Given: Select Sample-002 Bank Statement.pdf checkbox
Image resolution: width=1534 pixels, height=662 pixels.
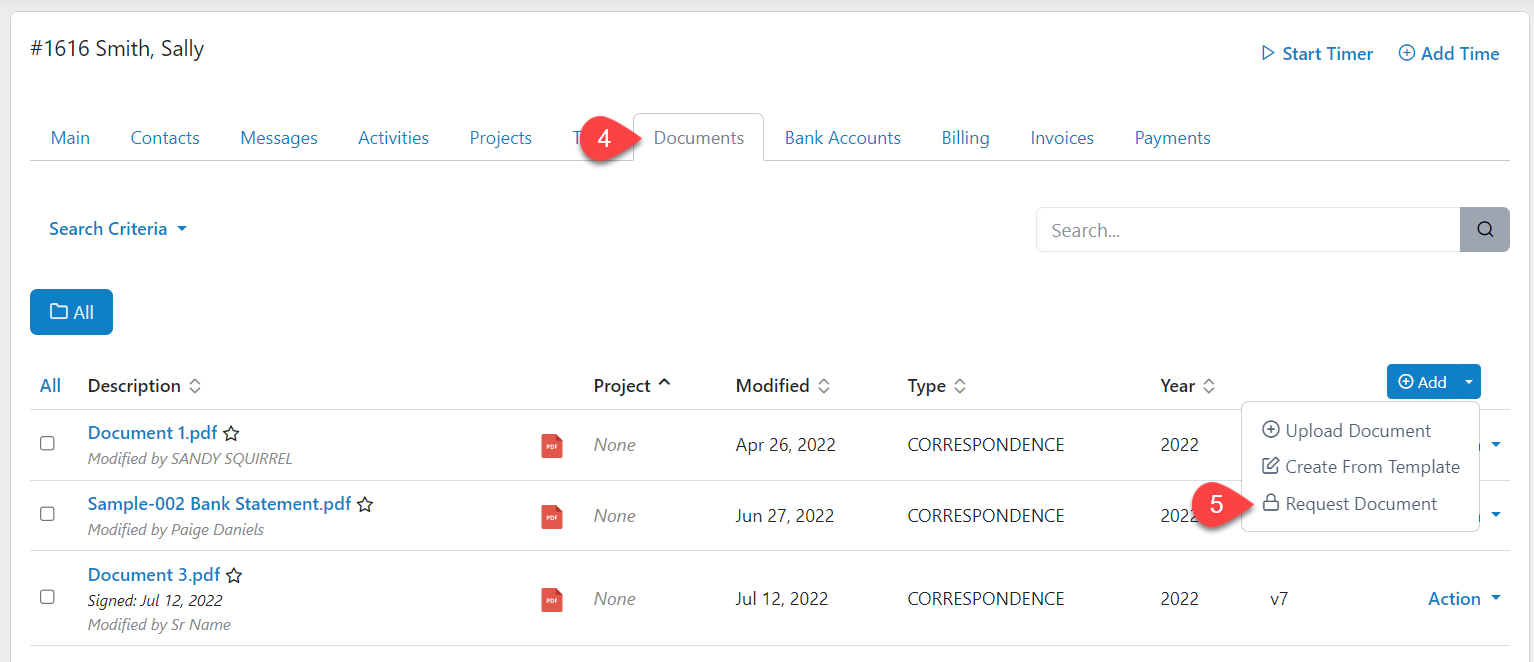Looking at the screenshot, I should 47,514.
